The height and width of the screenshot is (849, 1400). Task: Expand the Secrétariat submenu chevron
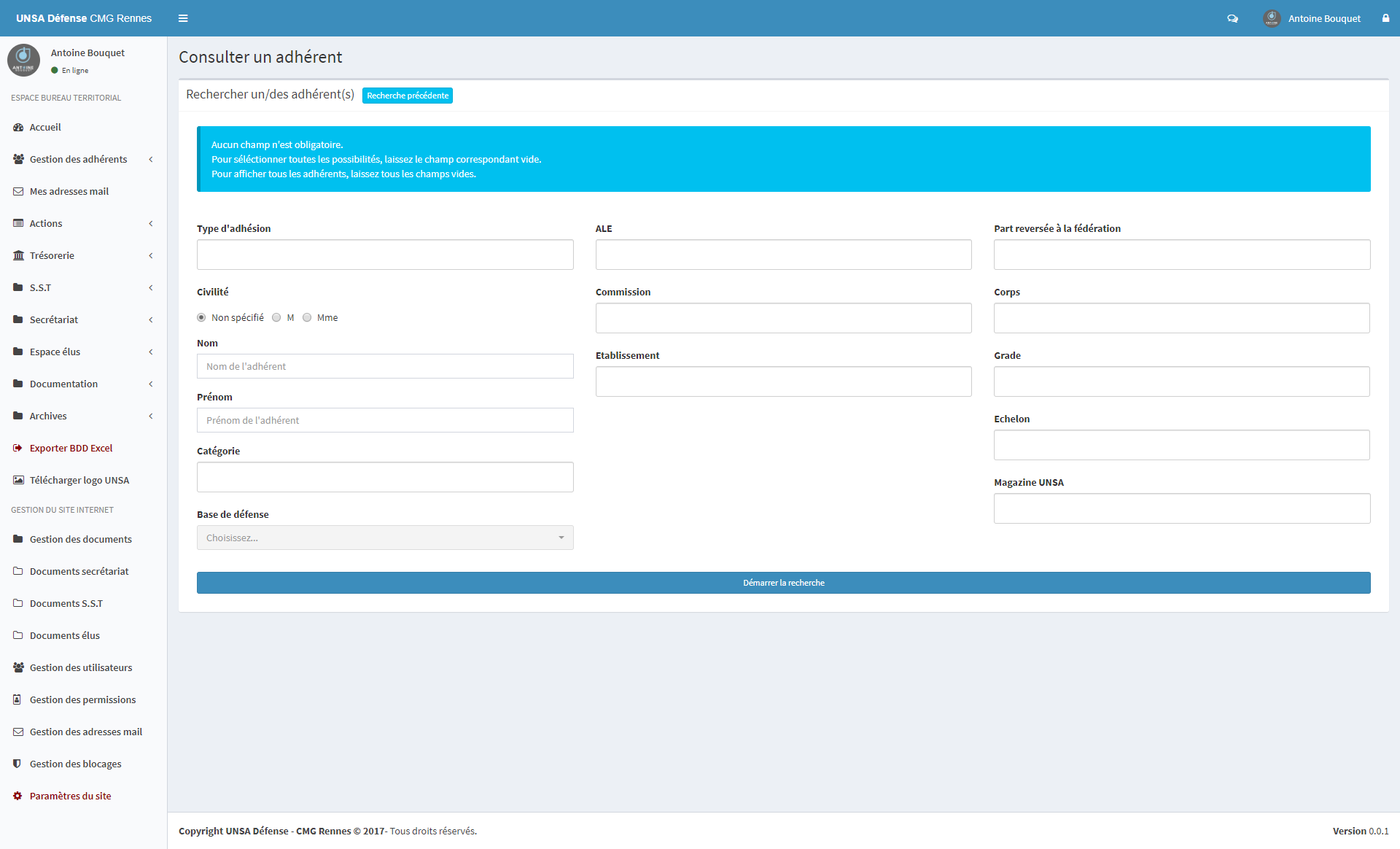tap(151, 319)
